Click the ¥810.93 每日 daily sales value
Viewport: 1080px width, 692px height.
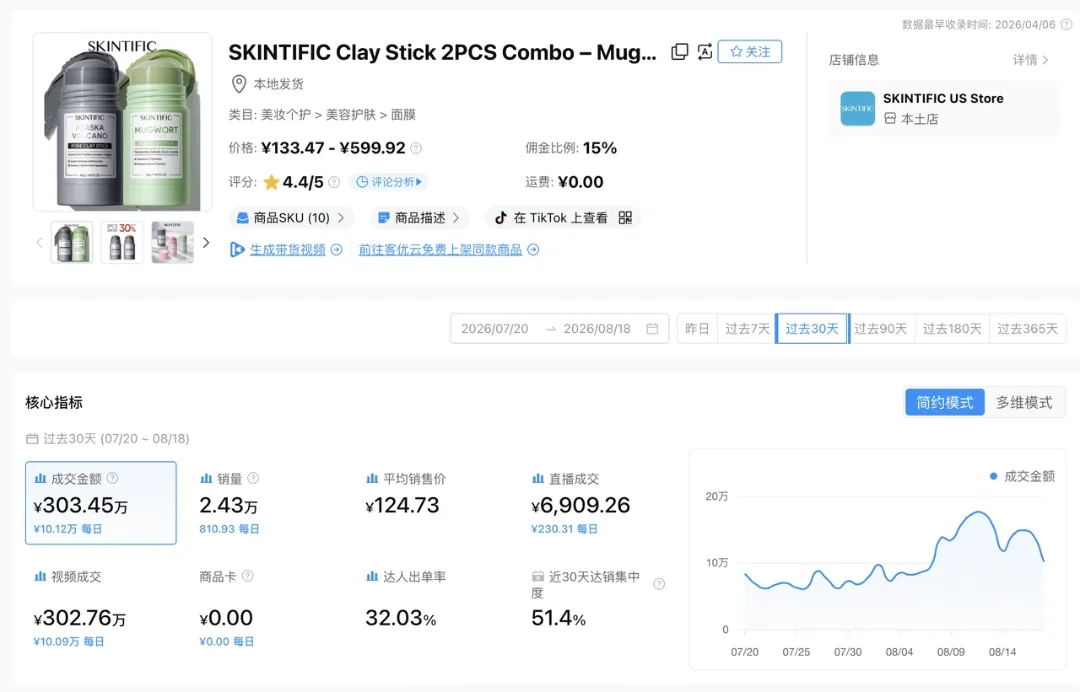(x=229, y=529)
